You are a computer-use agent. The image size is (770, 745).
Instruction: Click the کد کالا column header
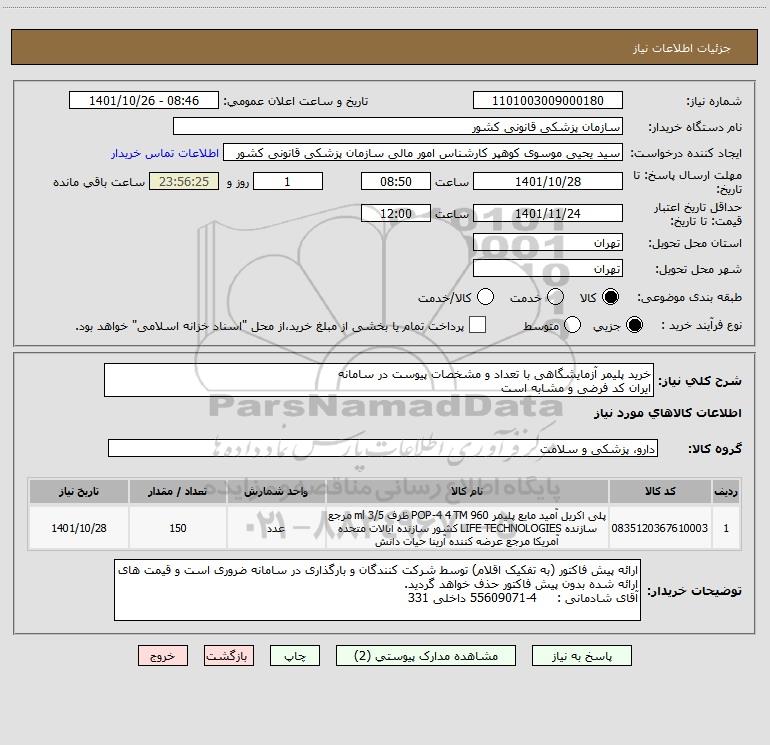coord(660,491)
